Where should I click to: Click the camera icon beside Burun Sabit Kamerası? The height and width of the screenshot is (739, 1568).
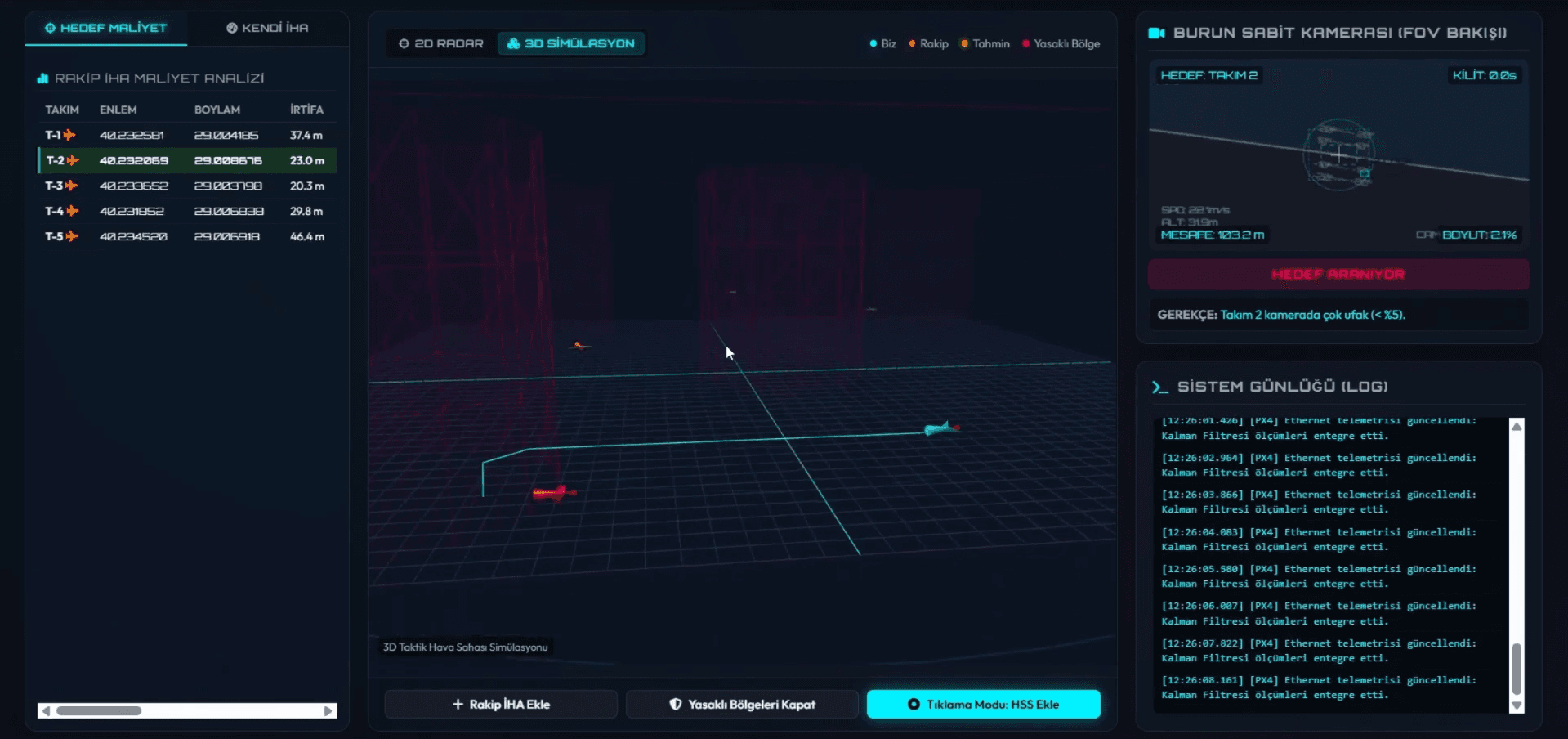(x=1156, y=33)
